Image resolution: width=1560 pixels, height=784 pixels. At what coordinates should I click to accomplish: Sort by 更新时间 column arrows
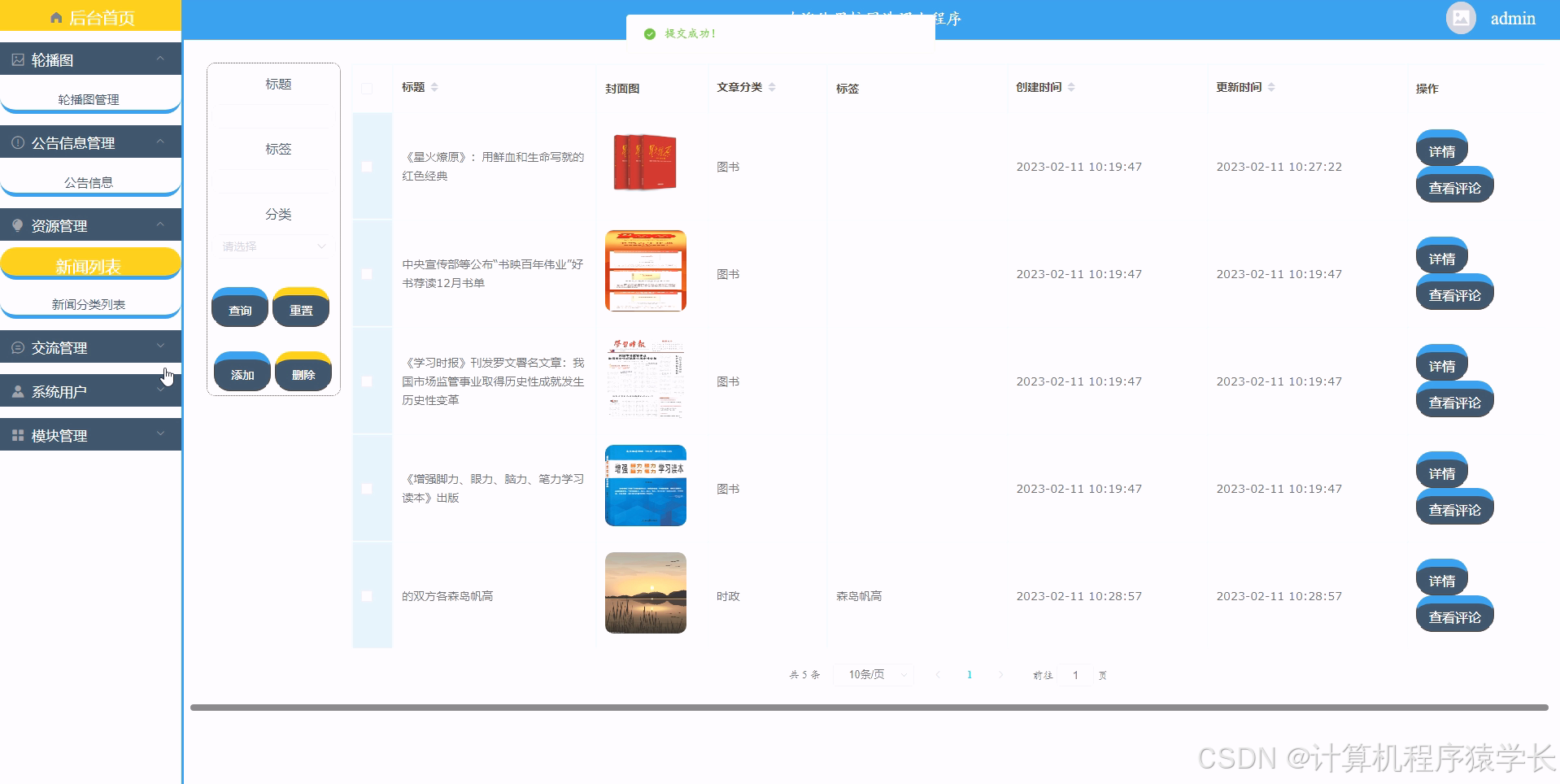1271,87
